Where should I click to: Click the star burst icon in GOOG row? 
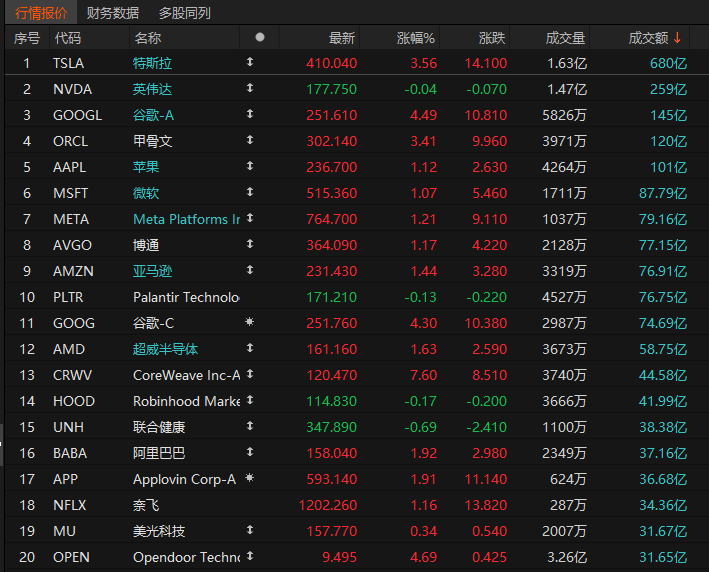pyautogui.click(x=249, y=321)
